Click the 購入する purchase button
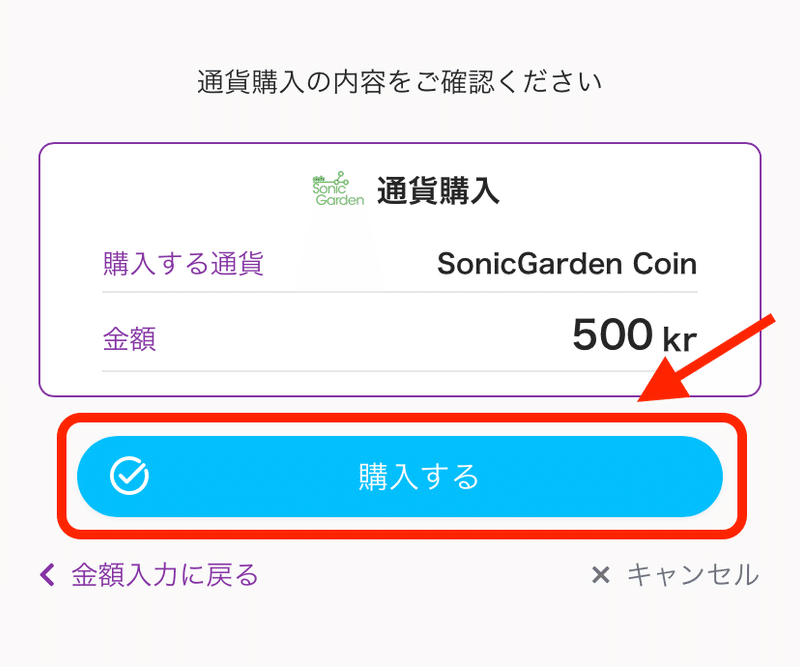The image size is (800, 667). coord(400,476)
